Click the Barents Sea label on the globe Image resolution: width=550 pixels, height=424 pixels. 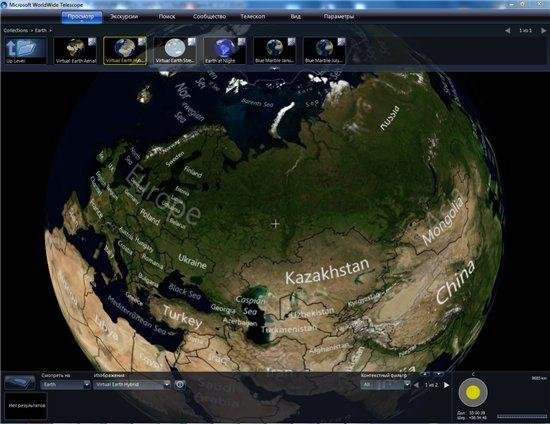point(257,103)
